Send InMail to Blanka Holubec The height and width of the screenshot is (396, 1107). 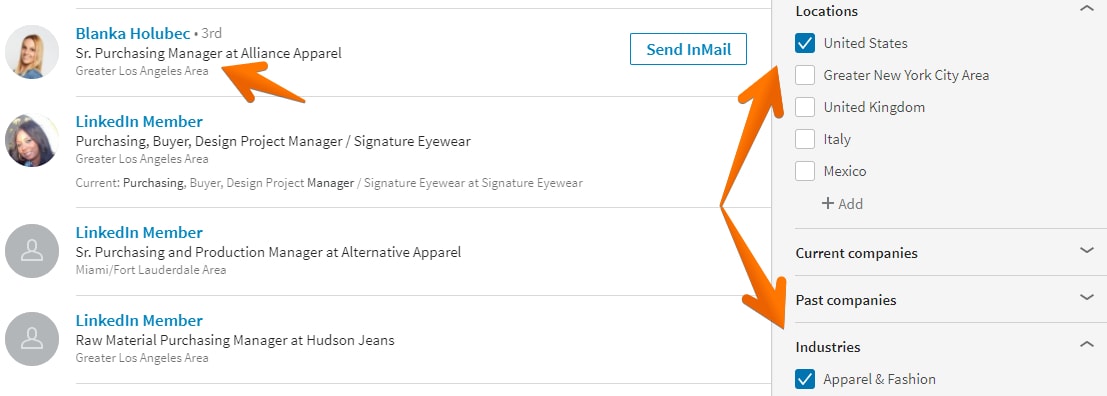click(688, 49)
